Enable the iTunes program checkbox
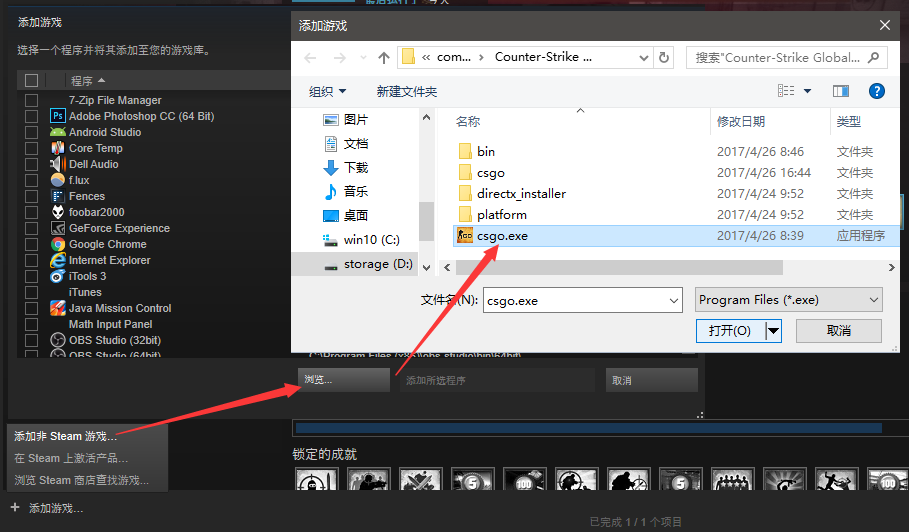 tap(31, 292)
